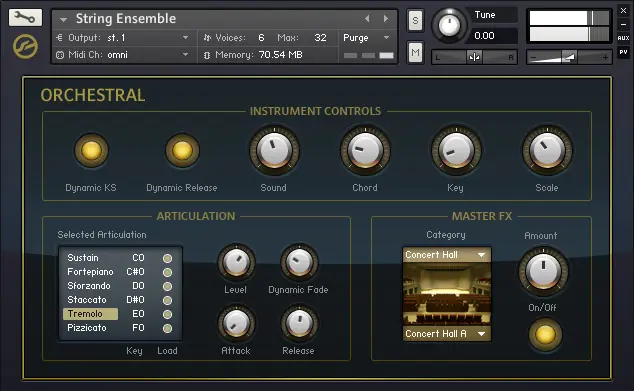The height and width of the screenshot is (391, 634).
Task: Toggle the Dynamic Release button
Action: pyautogui.click(x=182, y=150)
